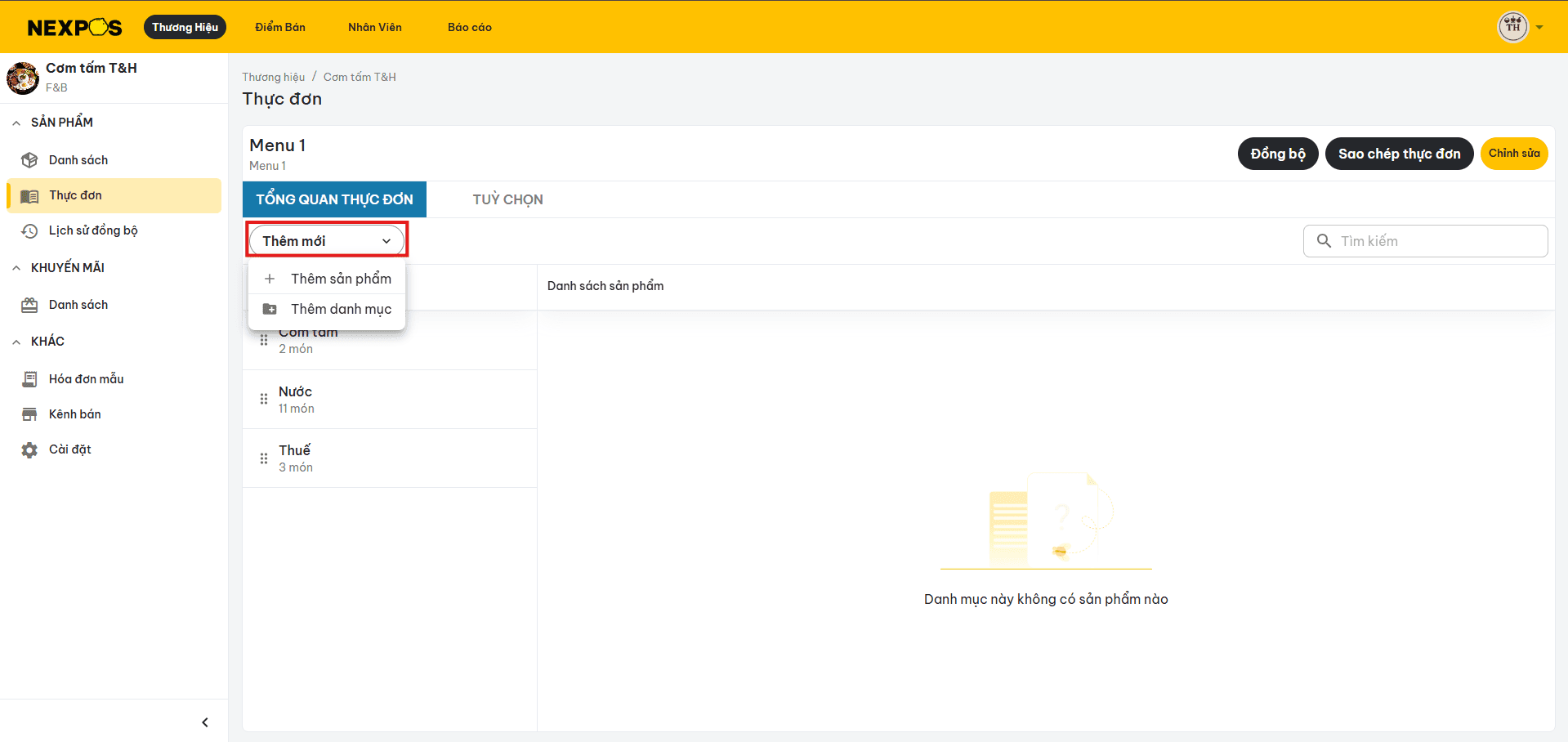Screen dimensions: 1568x742
Task: Collapse the sidebar with the left chevron
Action: click(x=205, y=722)
